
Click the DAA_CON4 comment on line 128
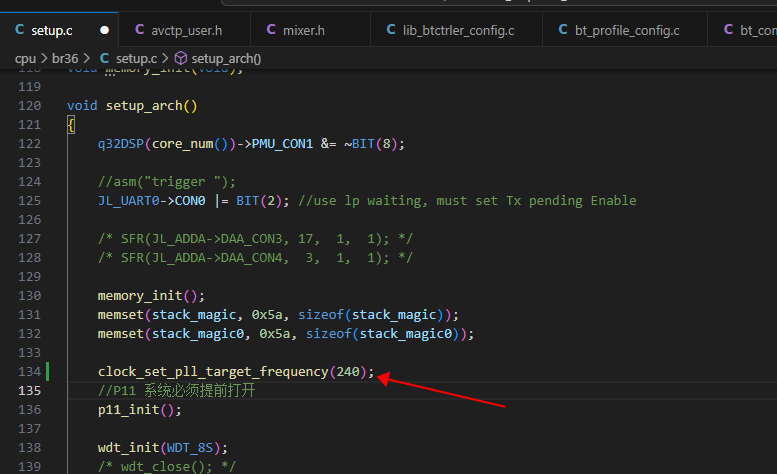(255, 258)
